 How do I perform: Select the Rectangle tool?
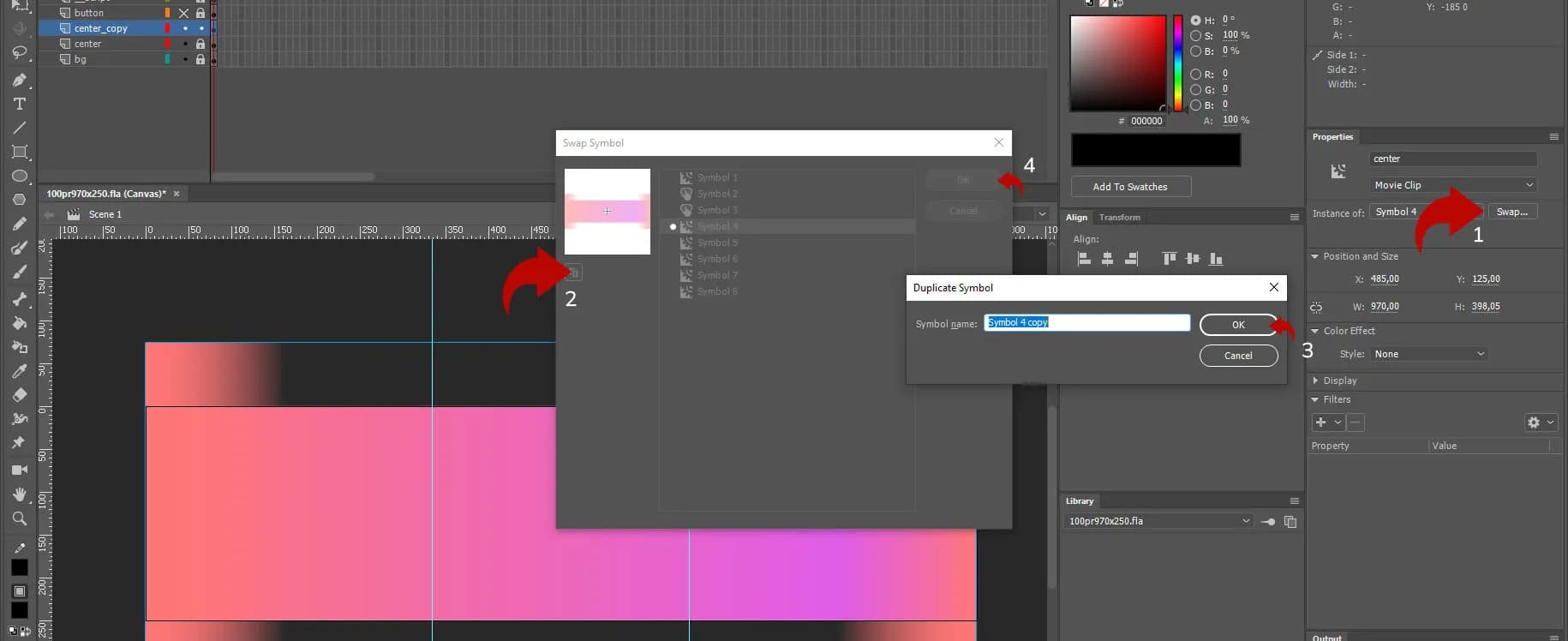[19, 152]
